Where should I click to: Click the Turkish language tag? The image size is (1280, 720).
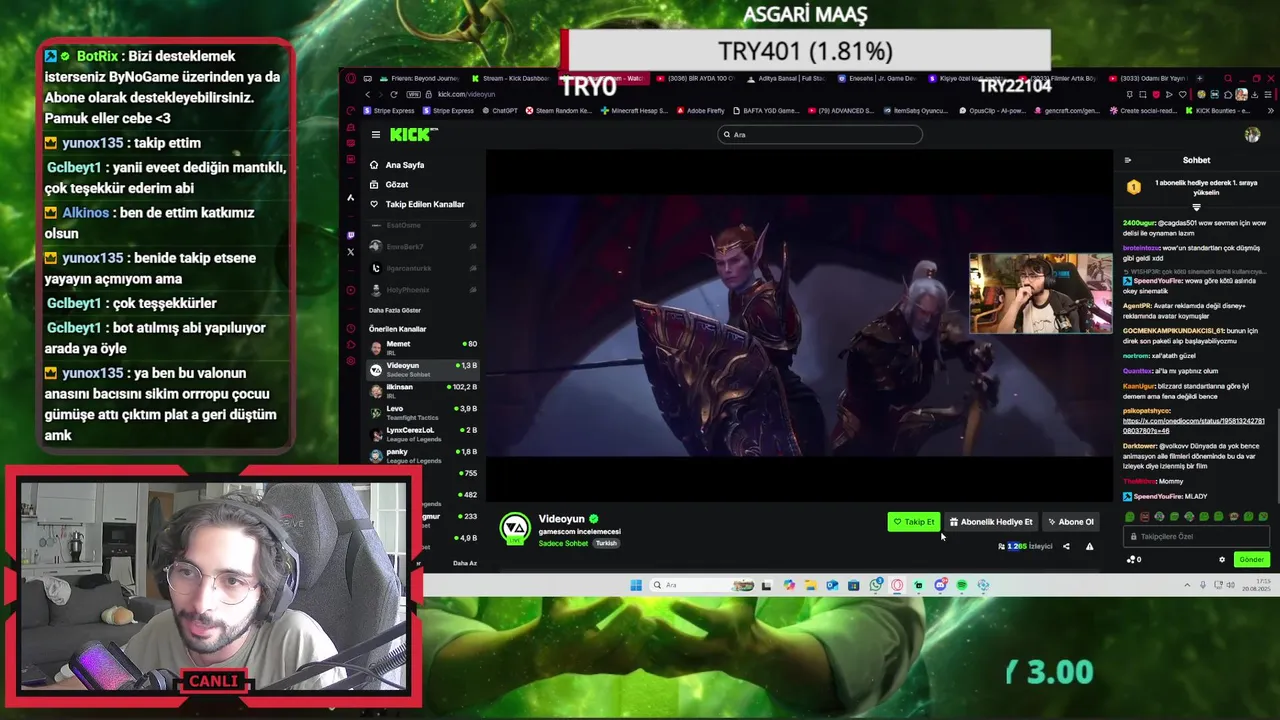click(x=606, y=543)
